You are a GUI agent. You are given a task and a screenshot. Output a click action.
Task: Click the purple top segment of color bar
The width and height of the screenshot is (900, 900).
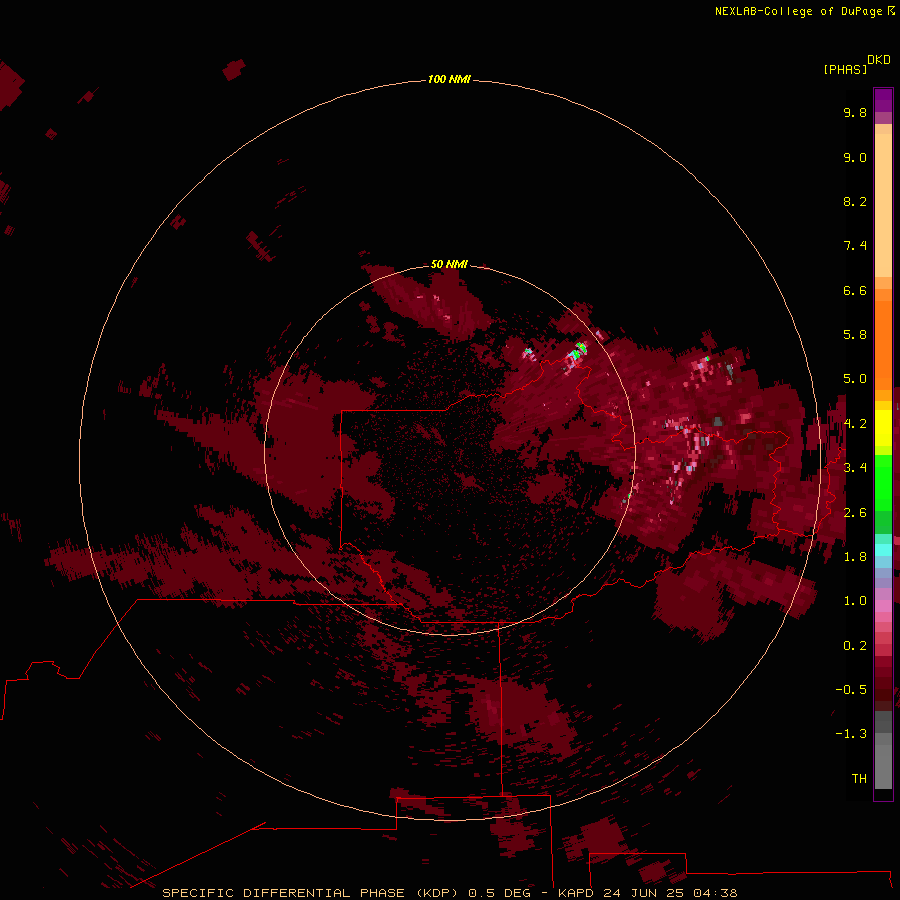(883, 100)
